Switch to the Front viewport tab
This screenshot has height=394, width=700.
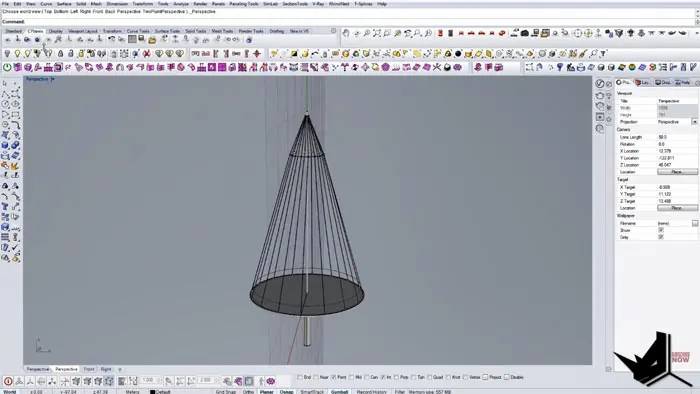click(89, 369)
